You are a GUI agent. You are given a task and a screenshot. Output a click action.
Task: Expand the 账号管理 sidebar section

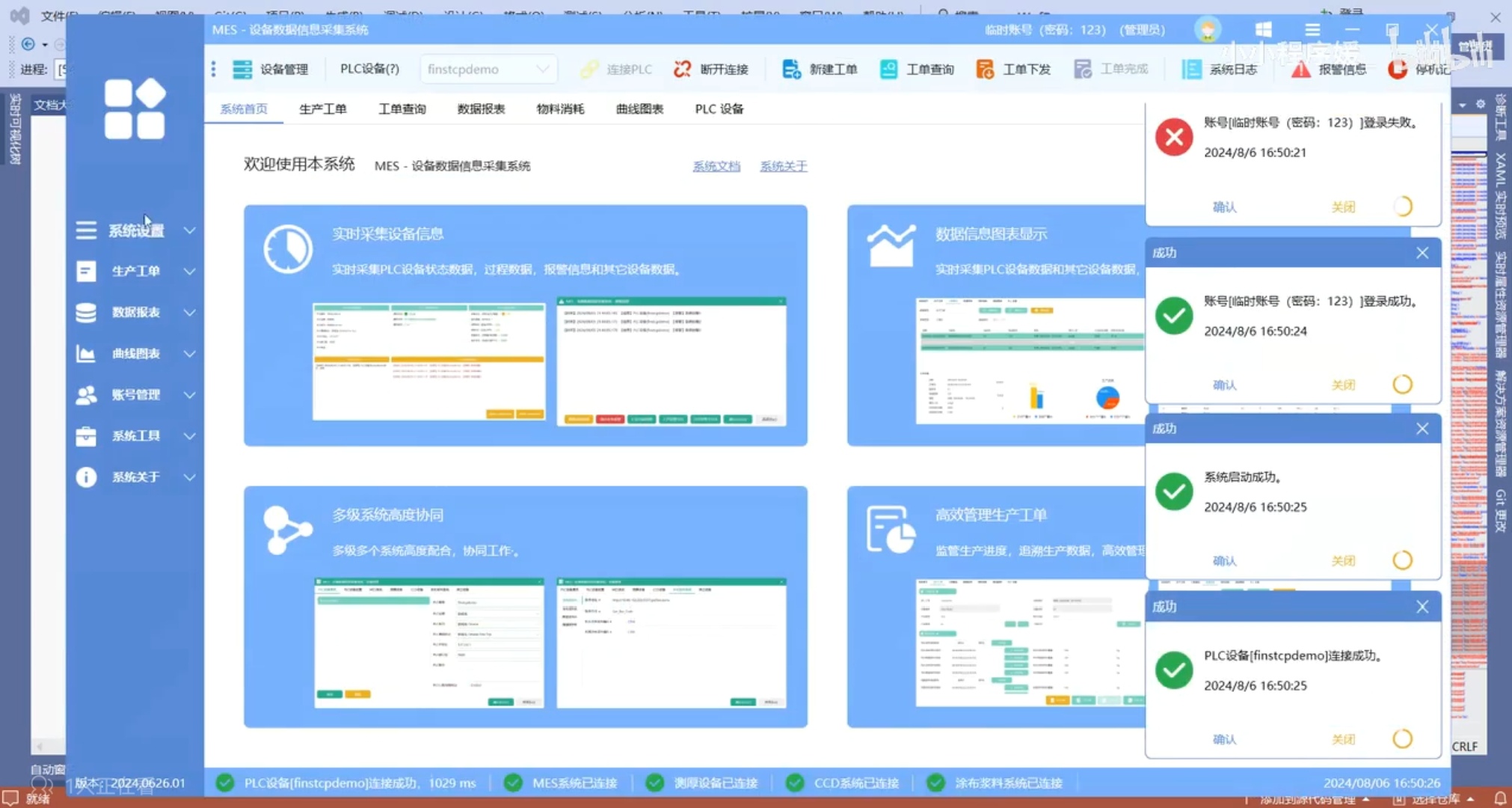tap(136, 394)
